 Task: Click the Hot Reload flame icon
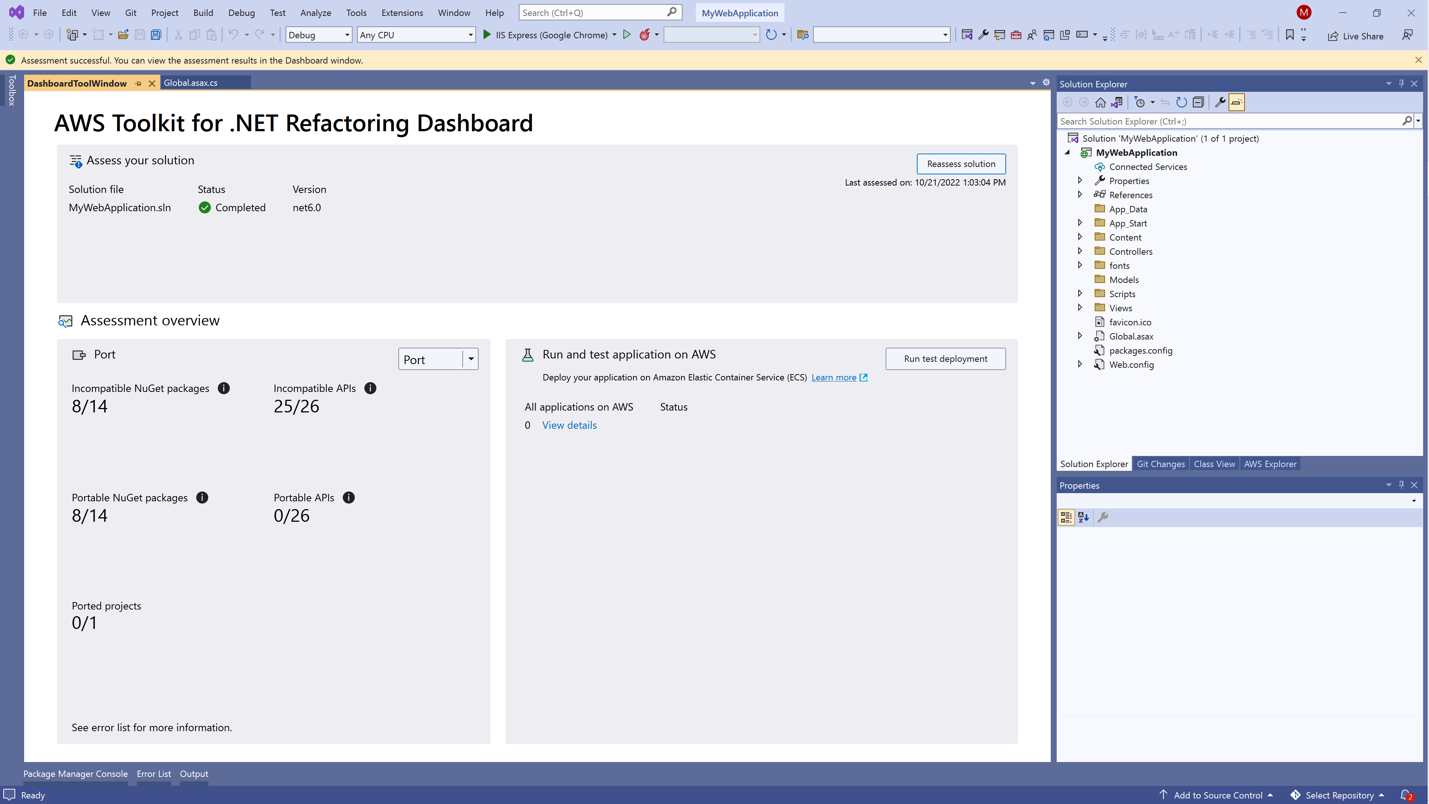click(x=645, y=35)
